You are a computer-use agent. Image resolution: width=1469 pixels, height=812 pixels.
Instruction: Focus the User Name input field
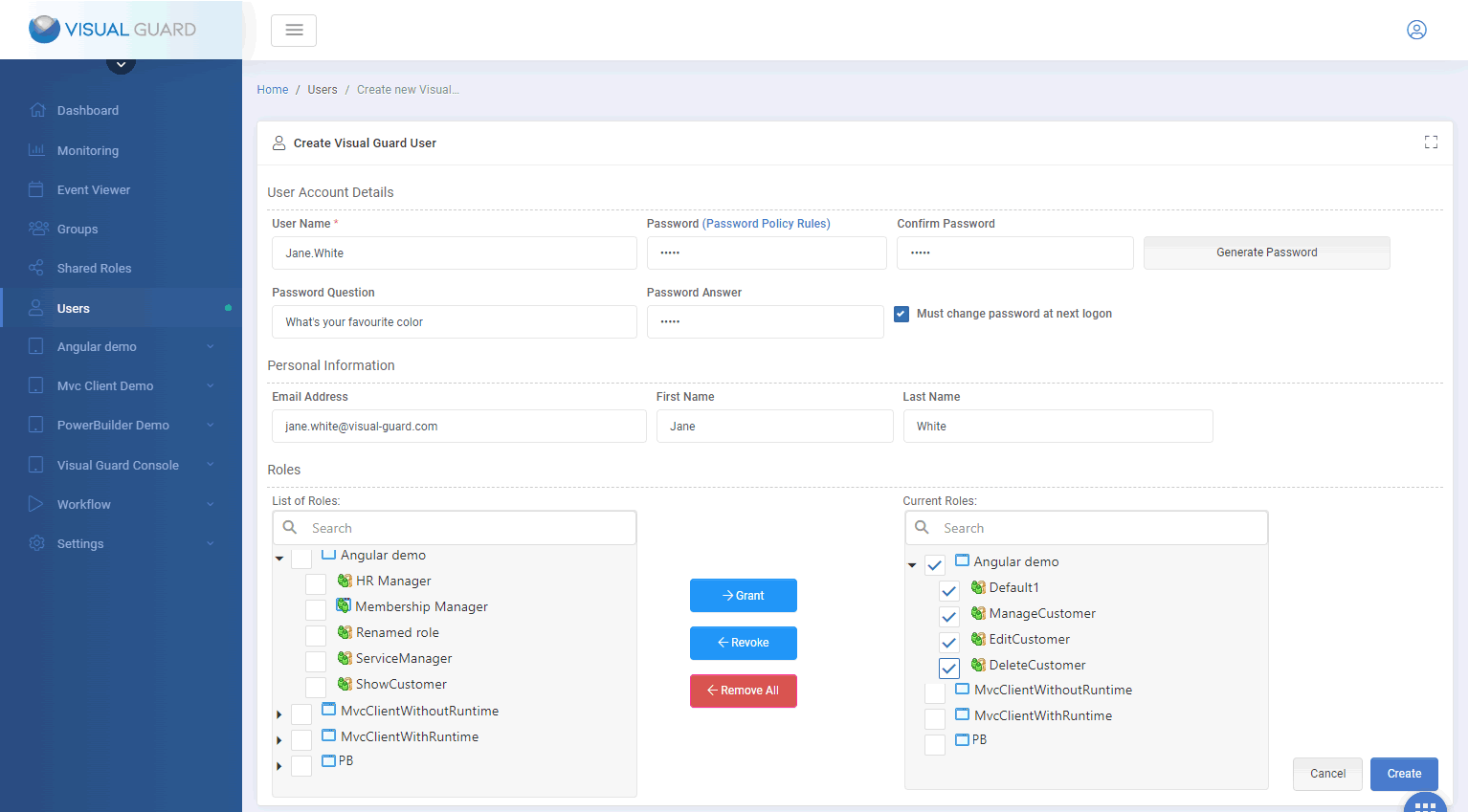pos(455,253)
